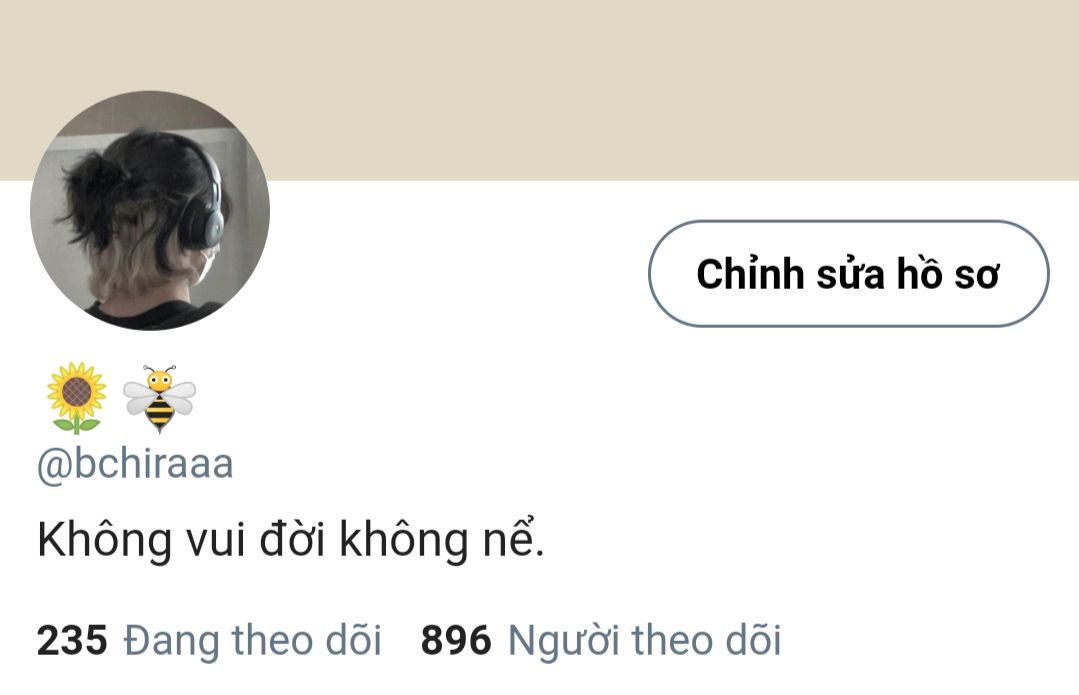This screenshot has height=695, width=1079.
Task: Click the '@' symbol of the handle
Action: point(54,465)
